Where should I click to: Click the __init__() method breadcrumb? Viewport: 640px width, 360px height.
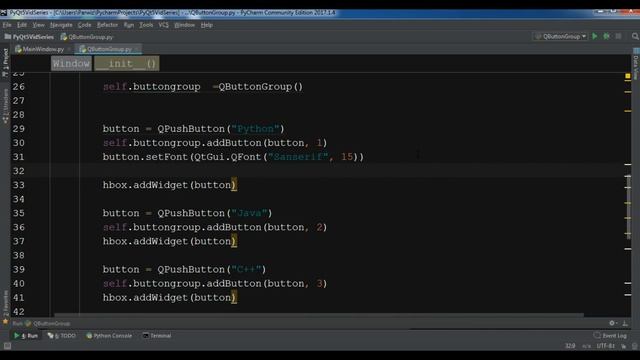[x=127, y=64]
